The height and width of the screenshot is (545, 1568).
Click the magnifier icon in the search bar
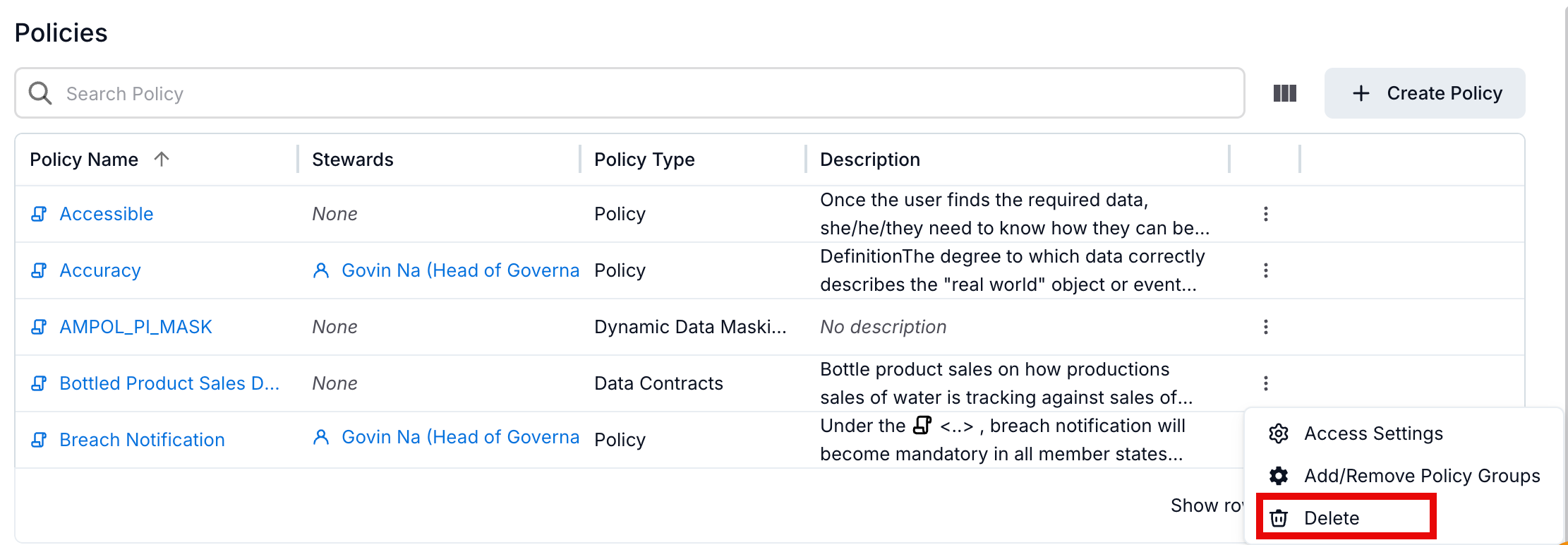(40, 93)
